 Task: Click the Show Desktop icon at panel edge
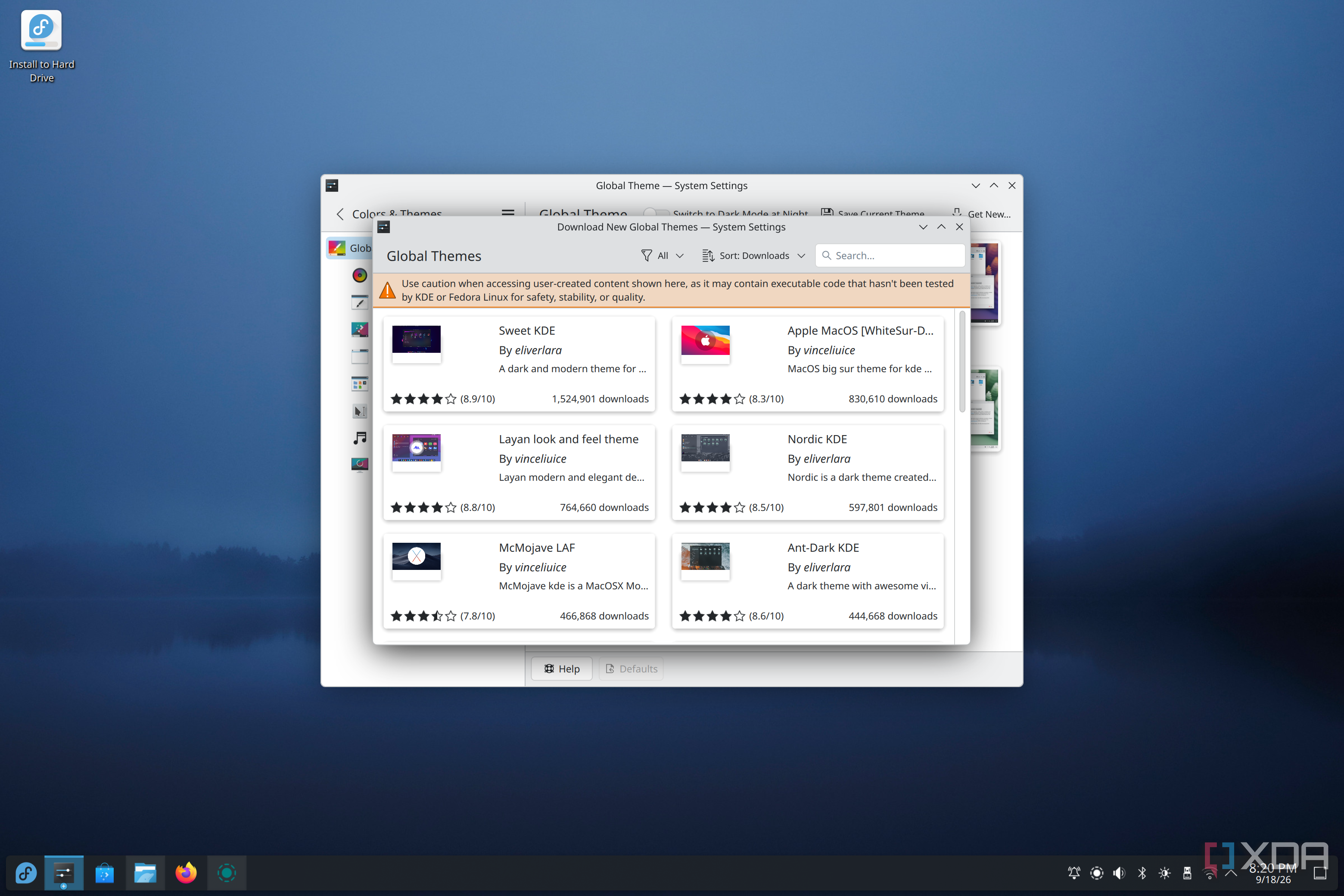tap(1320, 873)
